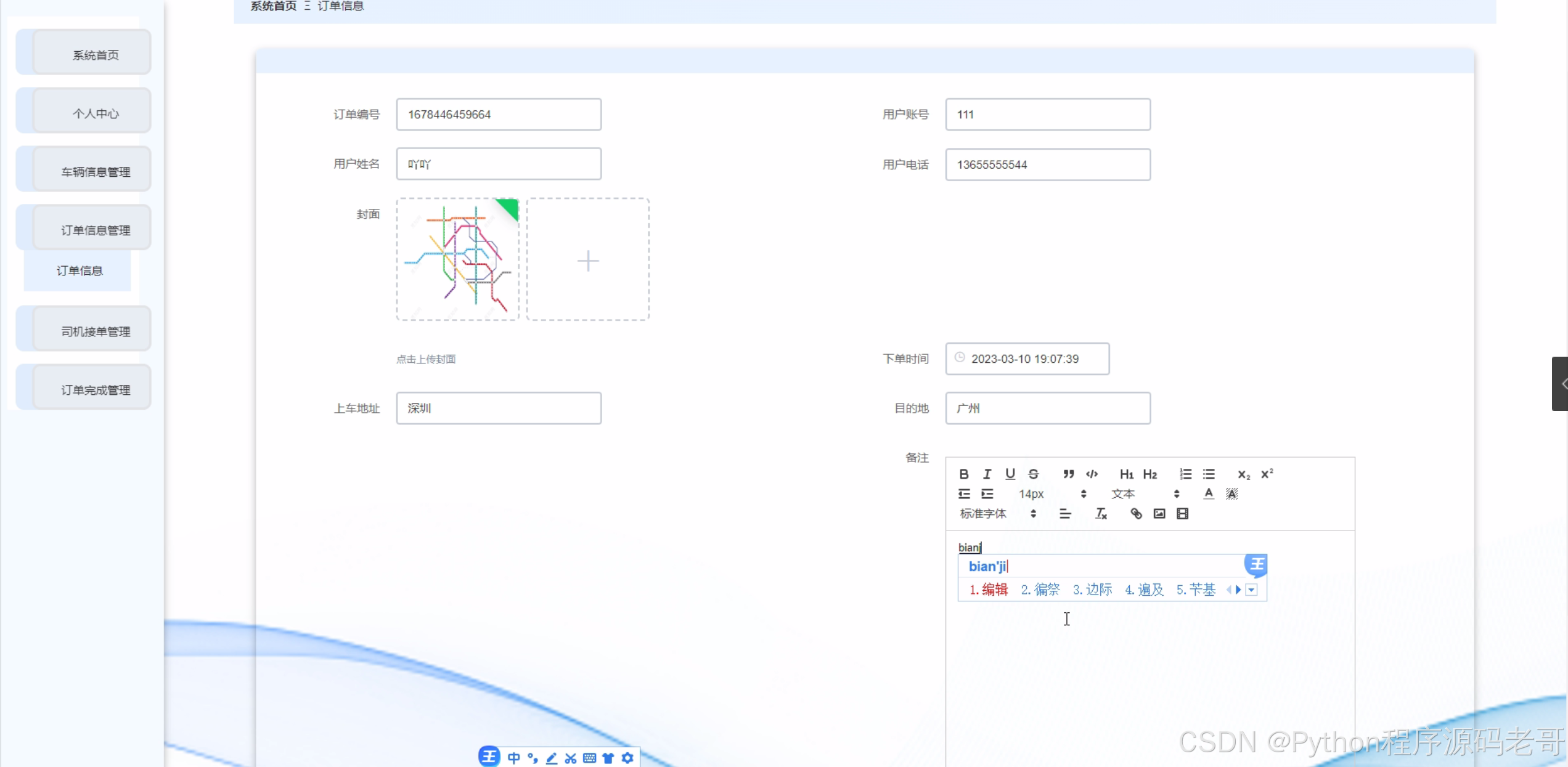
Task: Click the 系统首页 breadcrumb link
Action: coord(273,6)
